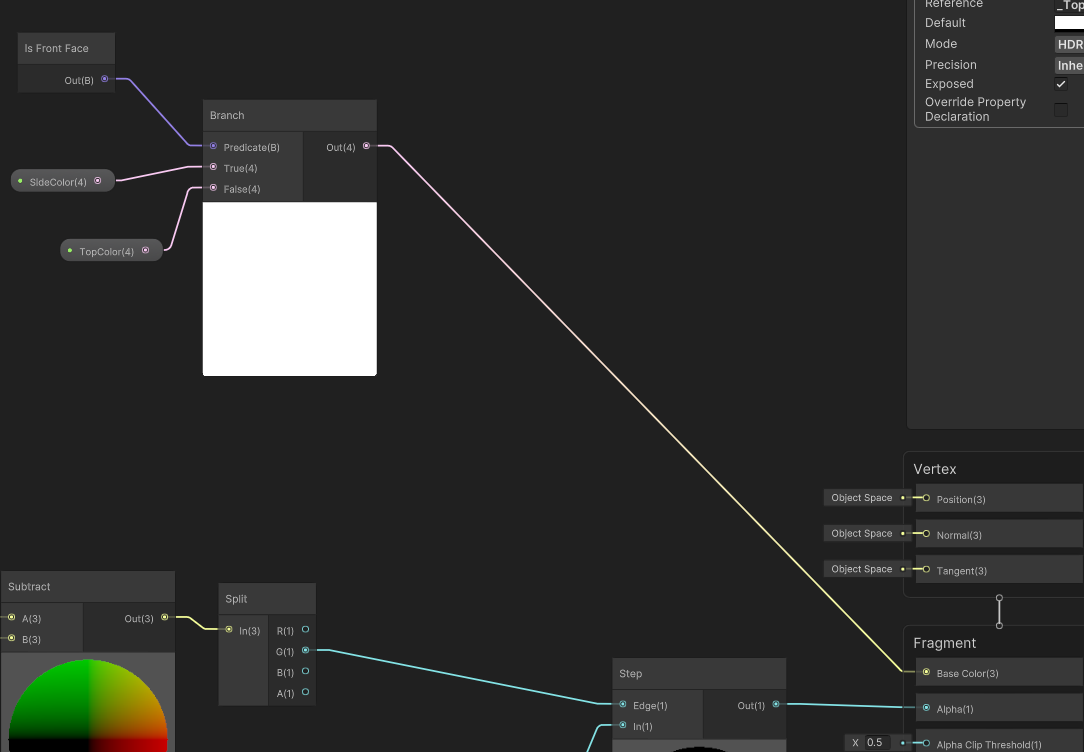Enable Override Property Declaration checkbox
This screenshot has width=1084, height=752.
(x=1060, y=110)
